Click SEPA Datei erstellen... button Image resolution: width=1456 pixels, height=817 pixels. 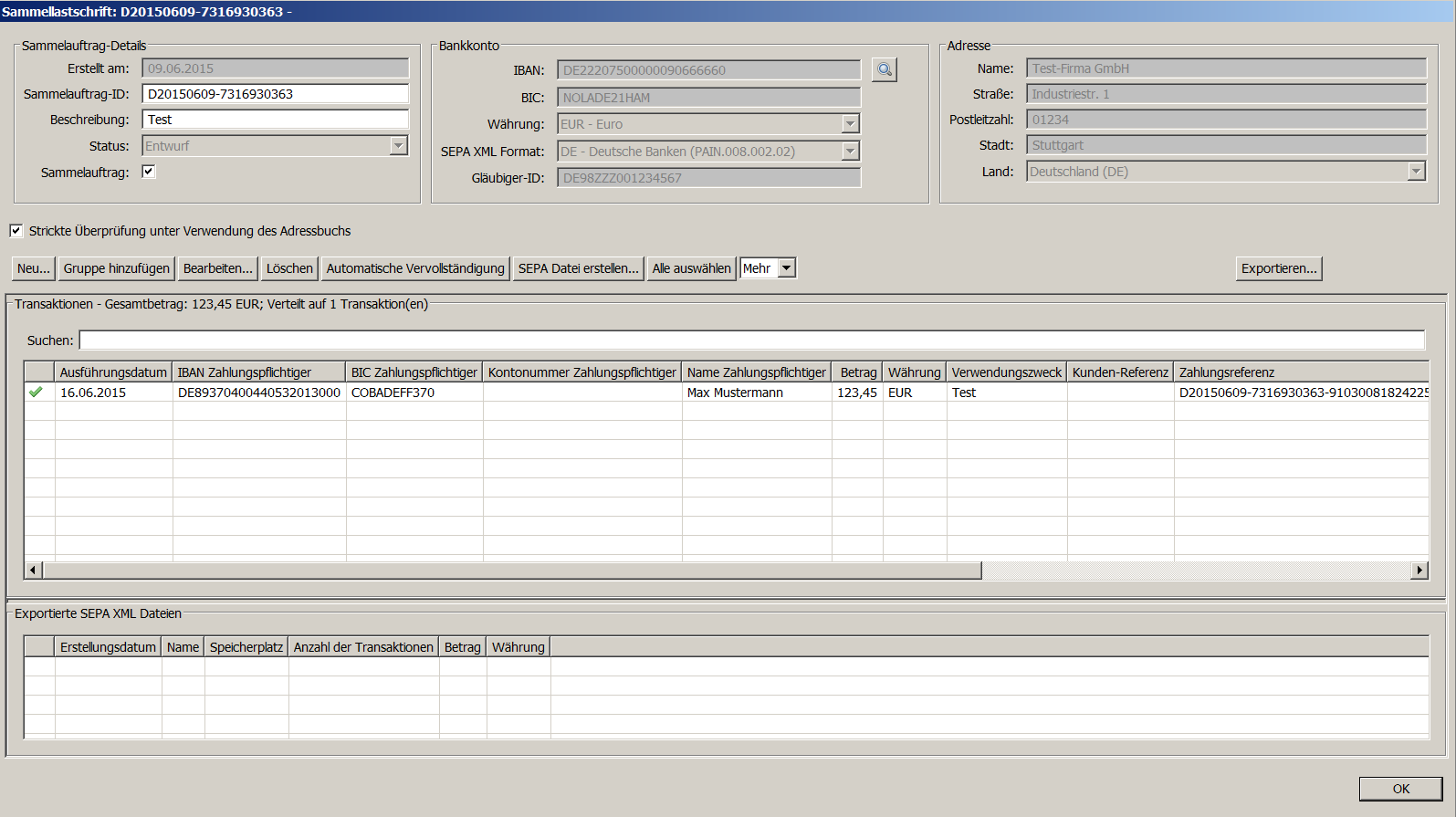(579, 268)
